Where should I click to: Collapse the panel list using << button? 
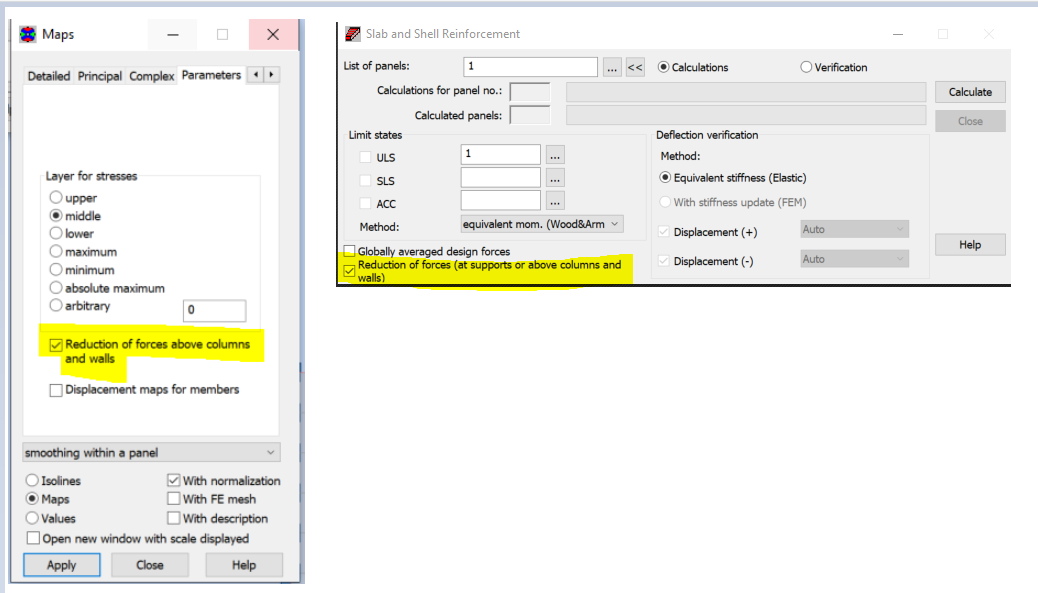(634, 66)
